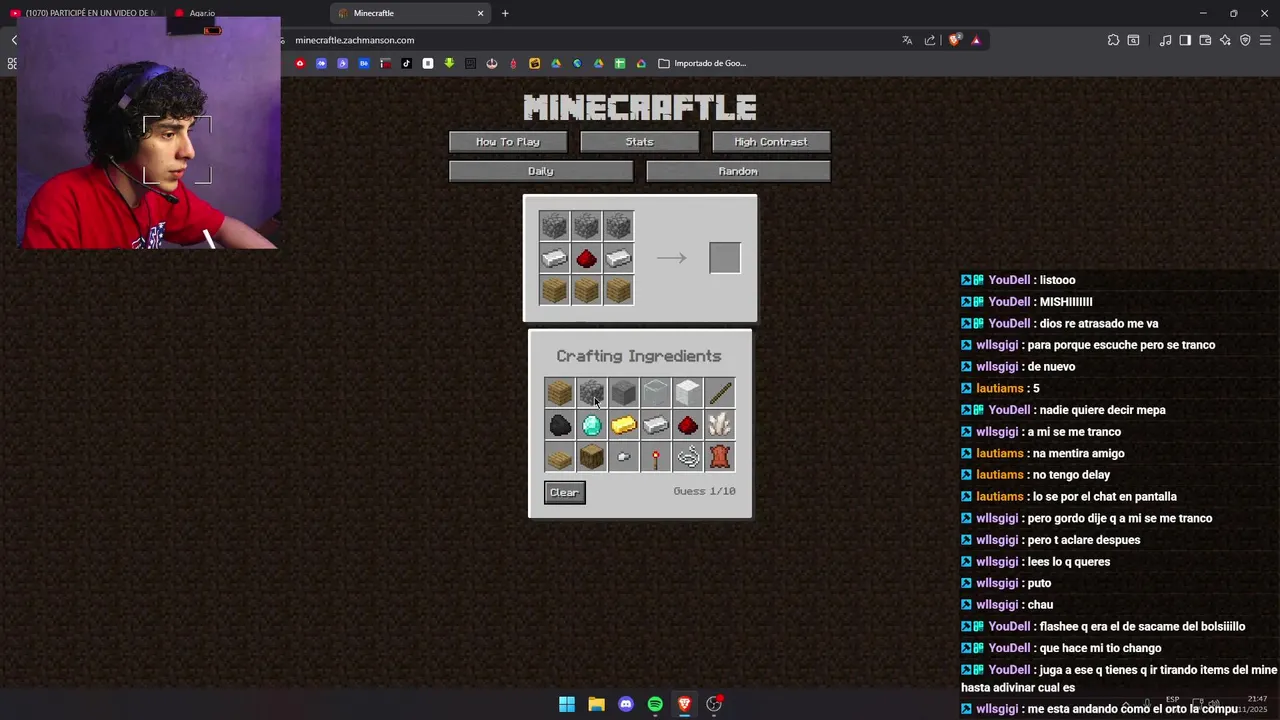This screenshot has height=720, width=1280.
Task: Open Brave Shields lion icon
Action: coord(954,40)
